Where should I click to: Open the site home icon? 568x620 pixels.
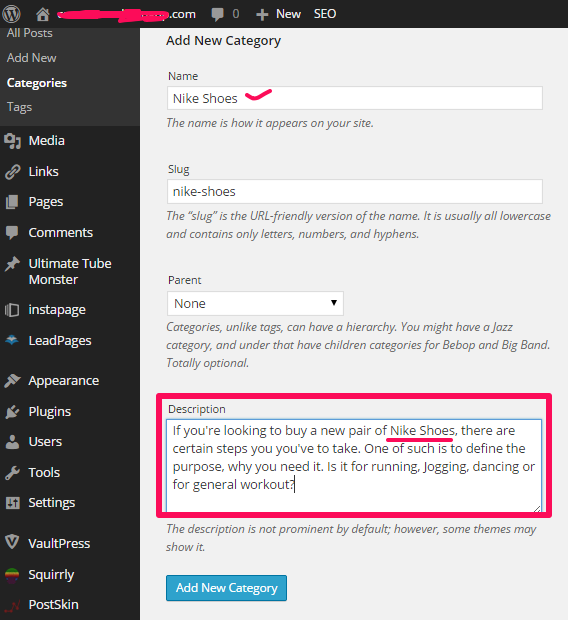[42, 14]
